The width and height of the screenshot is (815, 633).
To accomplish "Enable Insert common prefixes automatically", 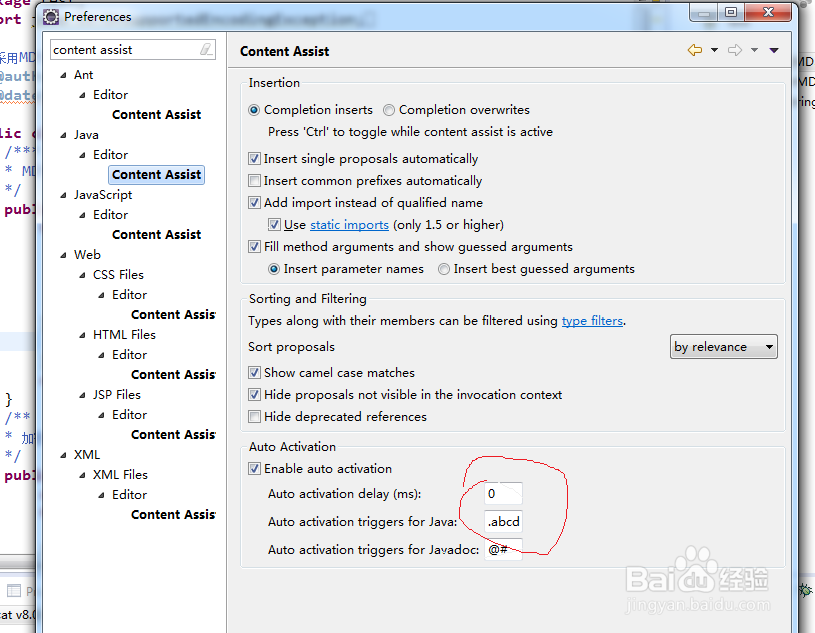I will click(x=254, y=181).
